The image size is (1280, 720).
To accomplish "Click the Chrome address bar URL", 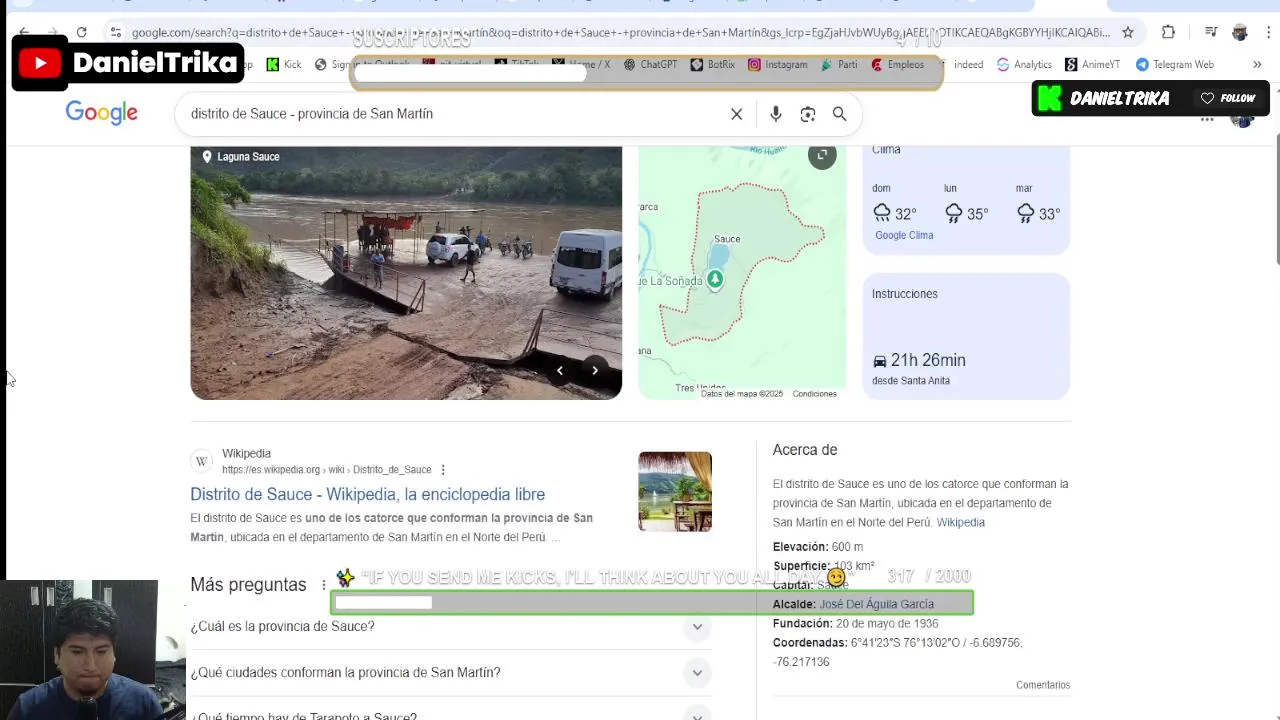I will pos(620,32).
